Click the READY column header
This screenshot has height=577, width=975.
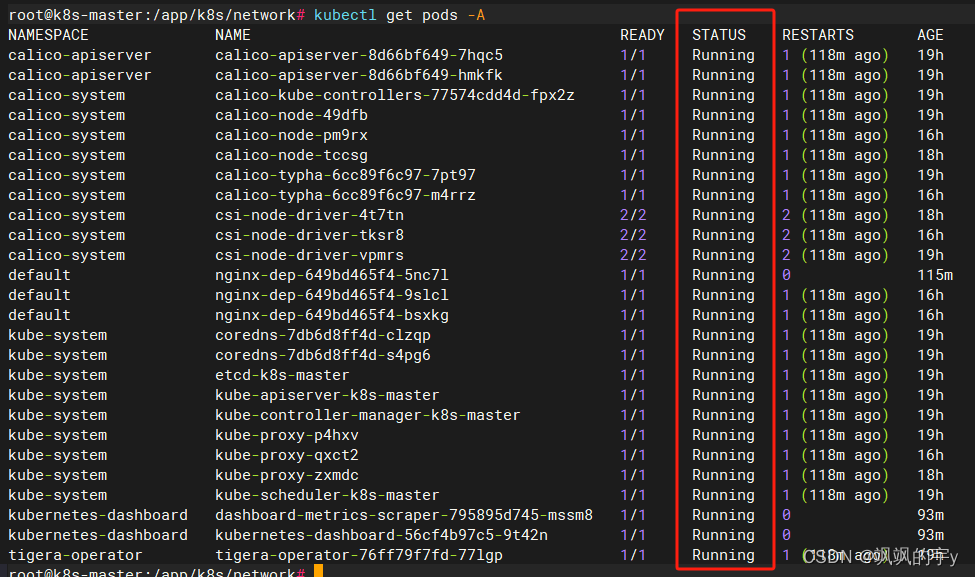pos(642,34)
